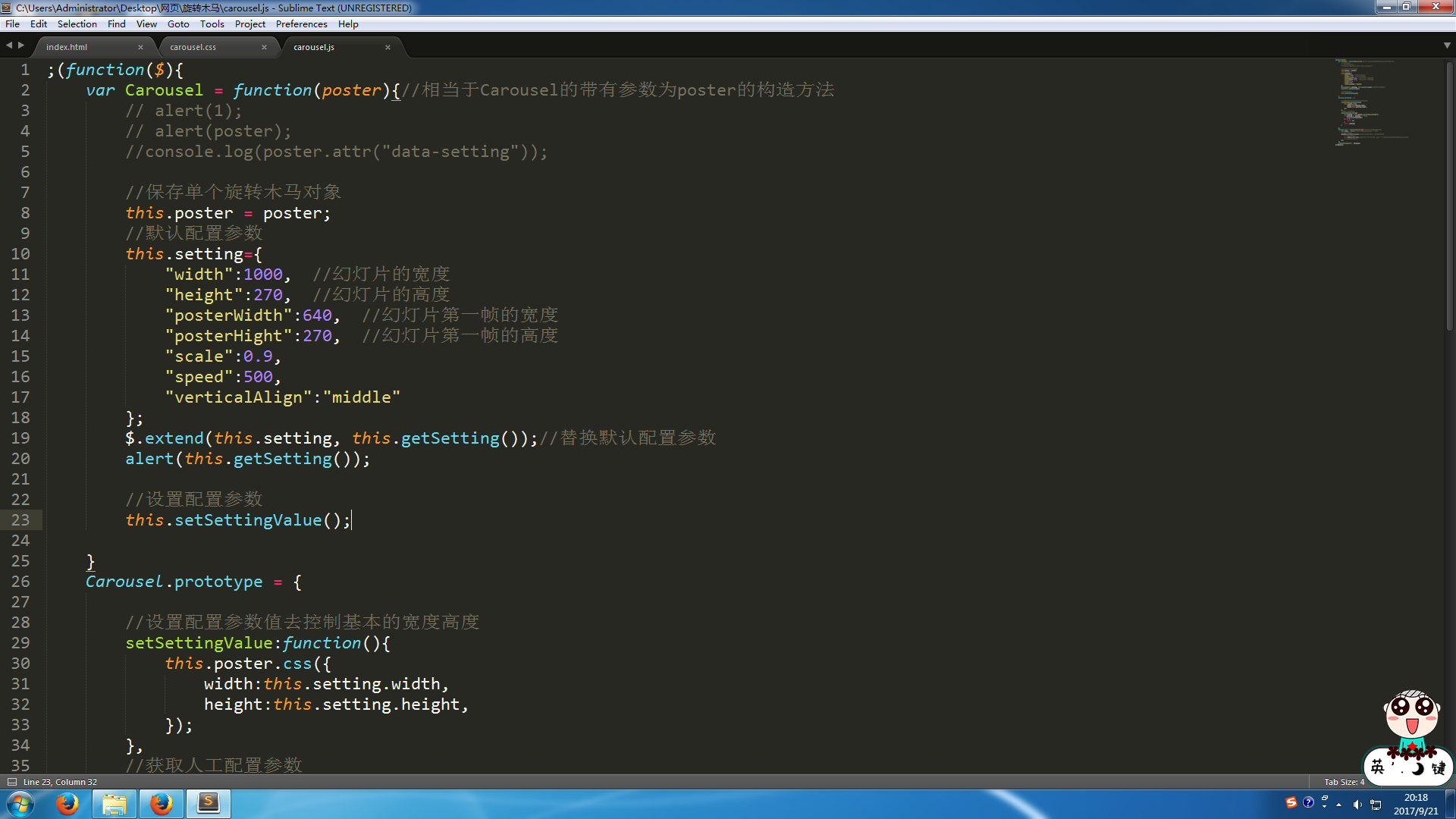This screenshot has height=819, width=1456.
Task: Click the panel switcher icon in status bar
Action: pyautogui.click(x=11, y=782)
